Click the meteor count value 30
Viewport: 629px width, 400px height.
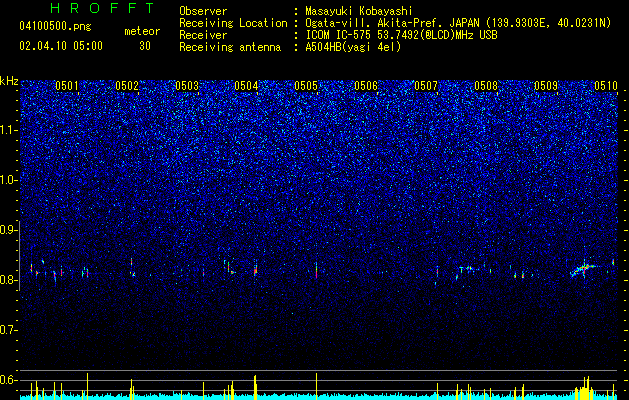pyautogui.click(x=145, y=46)
